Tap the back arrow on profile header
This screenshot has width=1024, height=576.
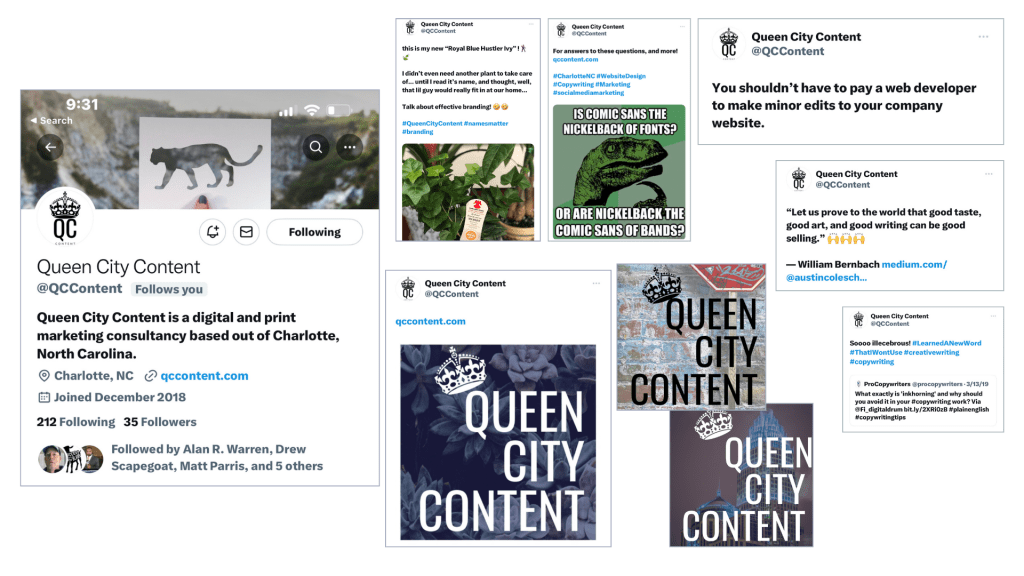tap(50, 148)
